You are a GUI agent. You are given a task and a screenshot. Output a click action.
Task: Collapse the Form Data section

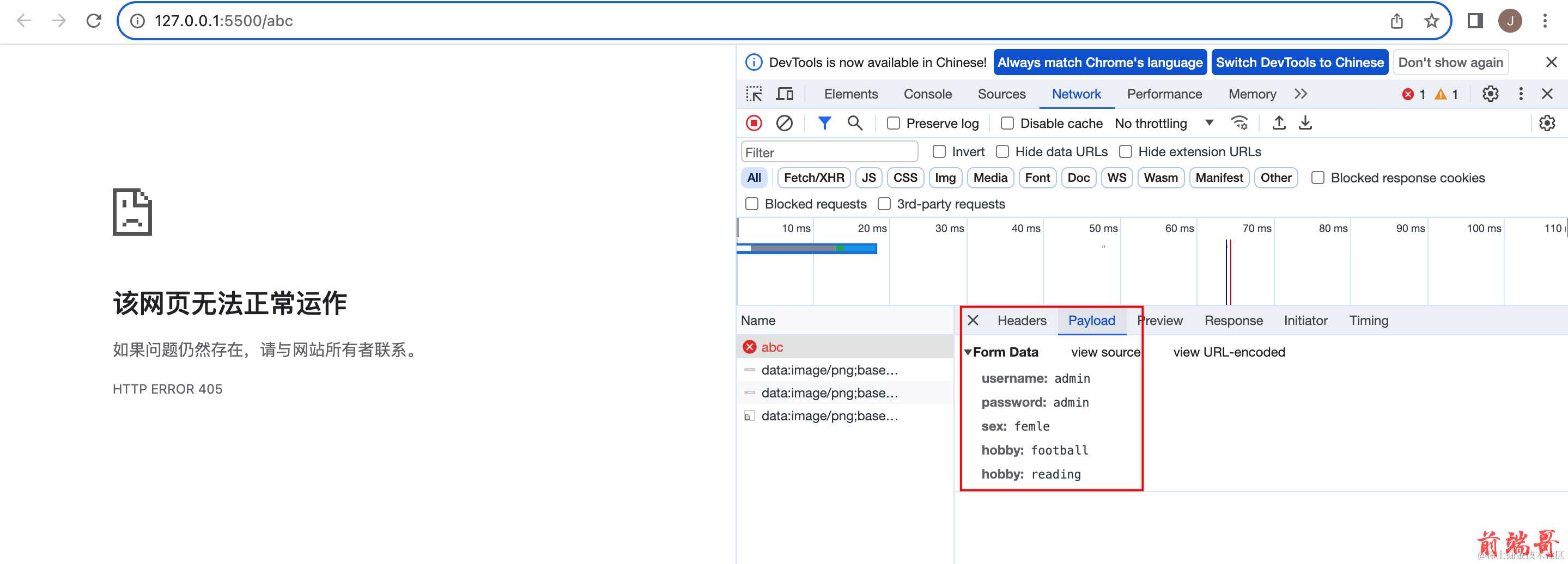968,352
